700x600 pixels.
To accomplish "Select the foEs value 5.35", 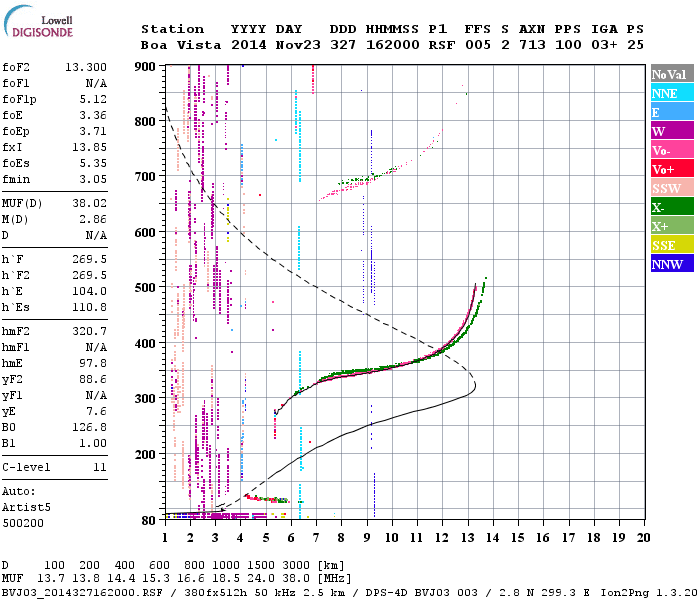I will (93, 163).
